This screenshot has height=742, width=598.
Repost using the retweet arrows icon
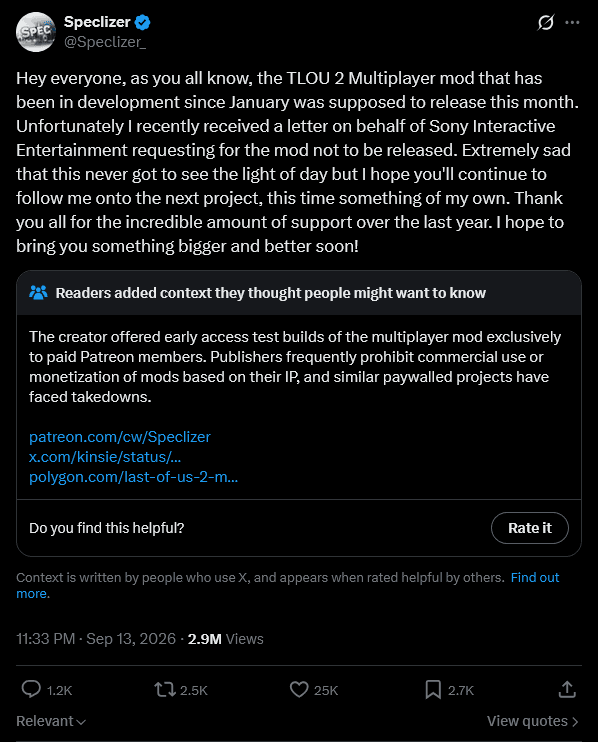(x=165, y=689)
